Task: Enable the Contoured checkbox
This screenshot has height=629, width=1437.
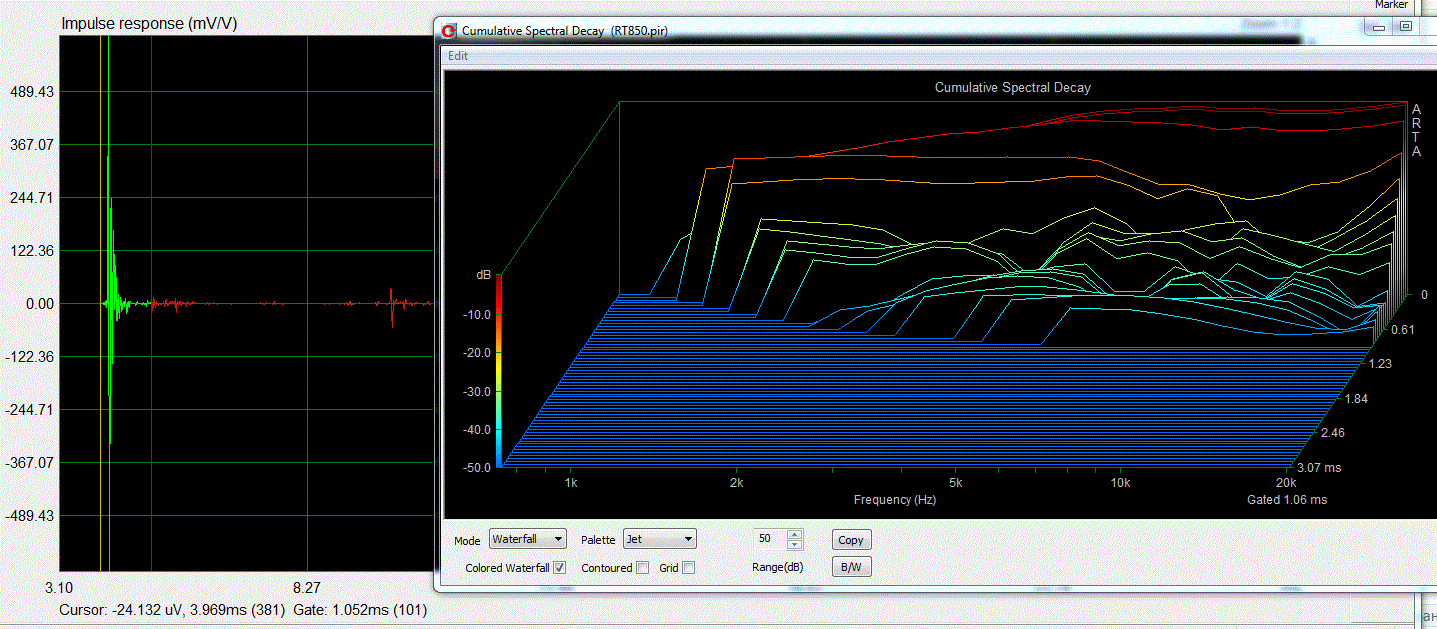Action: [x=643, y=567]
